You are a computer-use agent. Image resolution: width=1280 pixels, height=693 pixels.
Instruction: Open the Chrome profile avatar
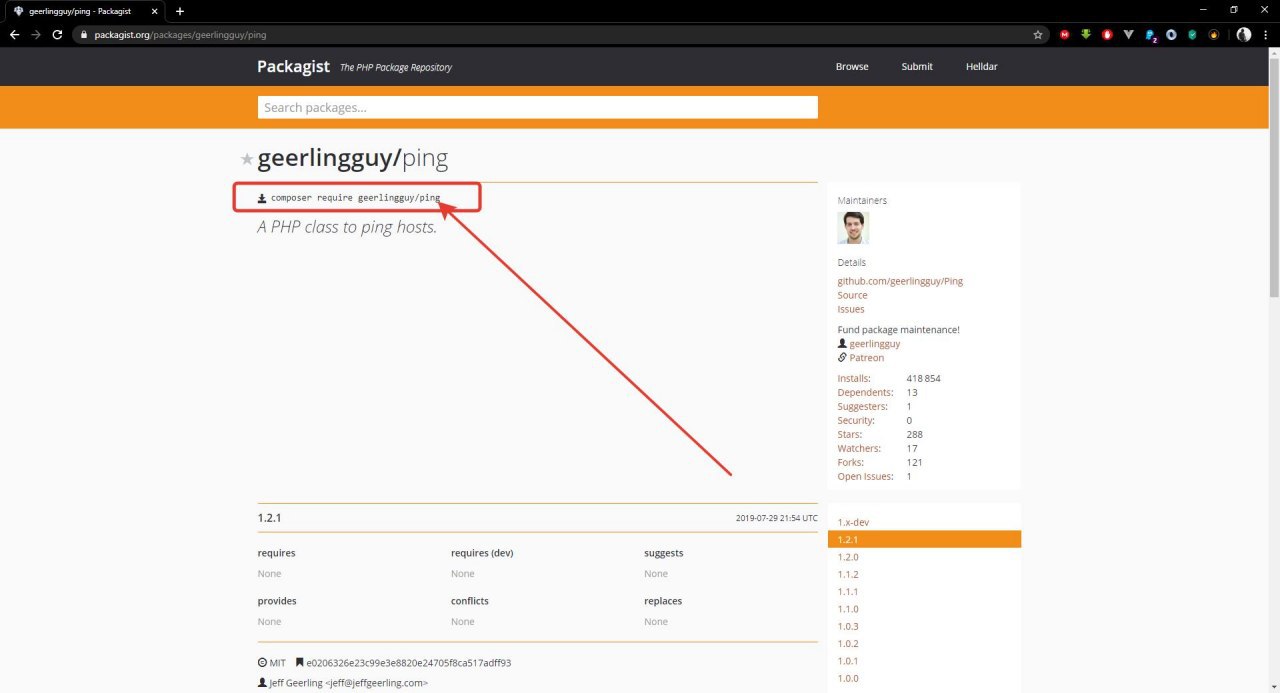[x=1244, y=34]
